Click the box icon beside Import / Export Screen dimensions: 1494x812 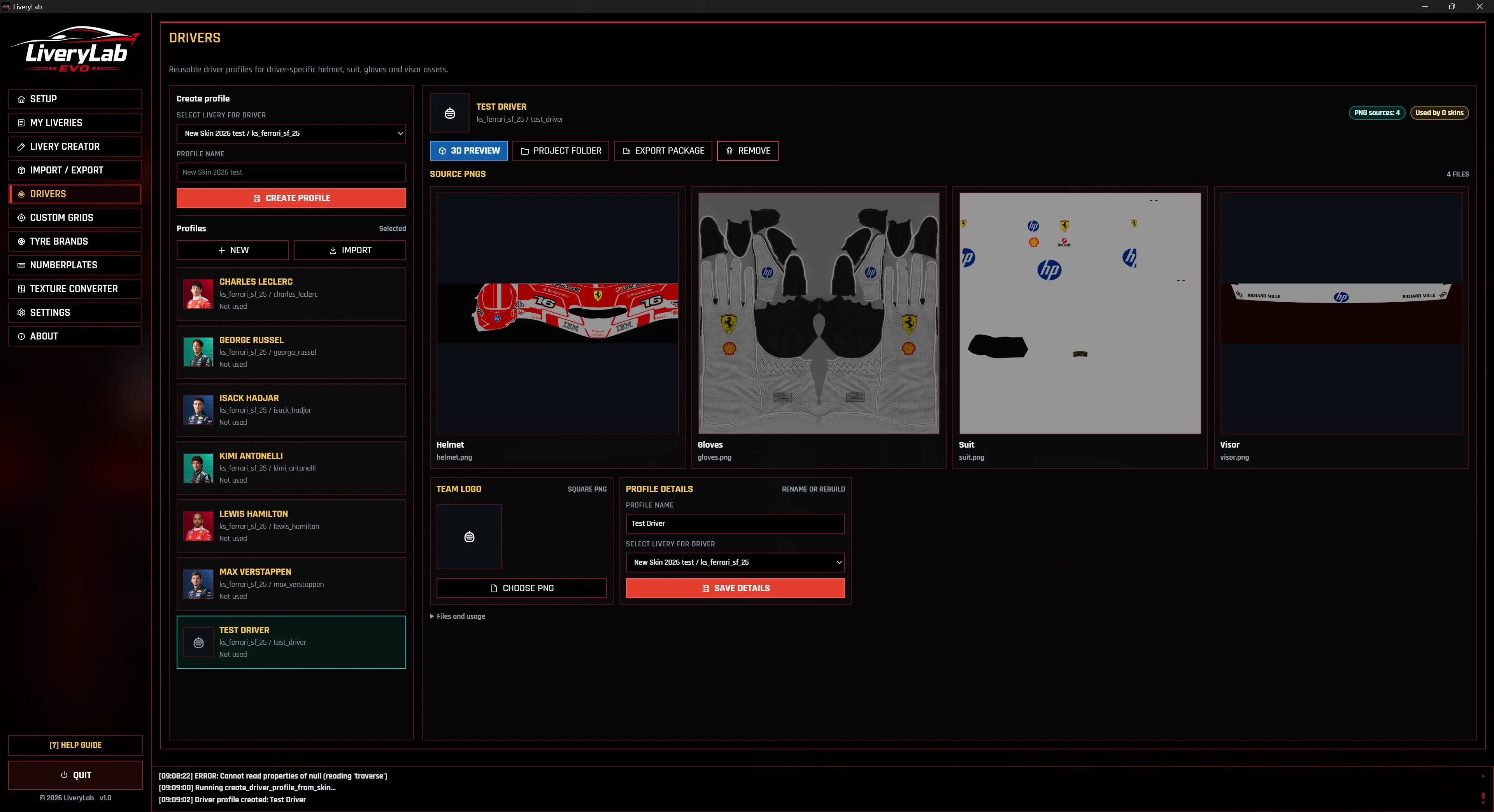click(x=21, y=170)
